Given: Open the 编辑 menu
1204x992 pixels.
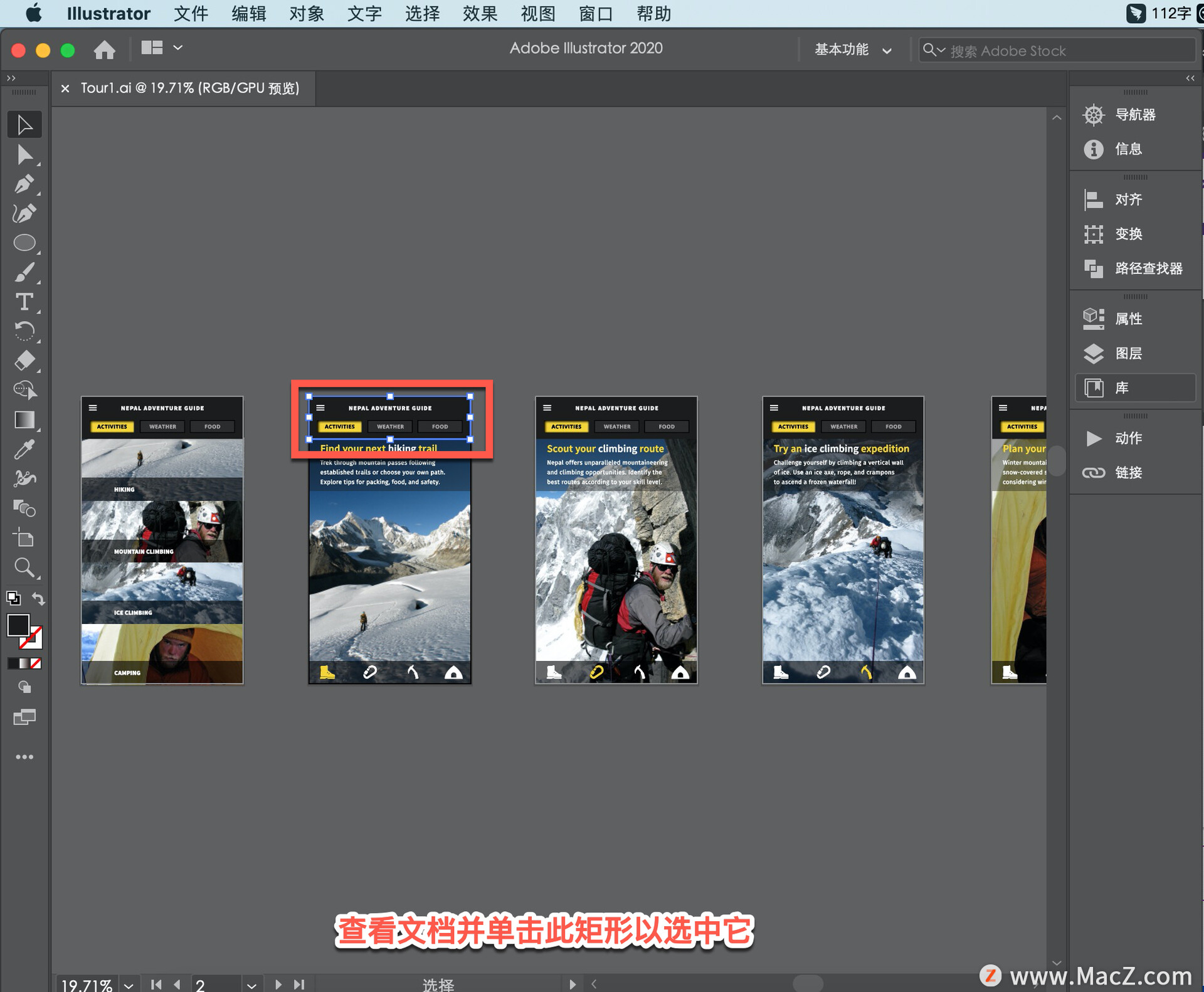Looking at the screenshot, I should [x=249, y=14].
